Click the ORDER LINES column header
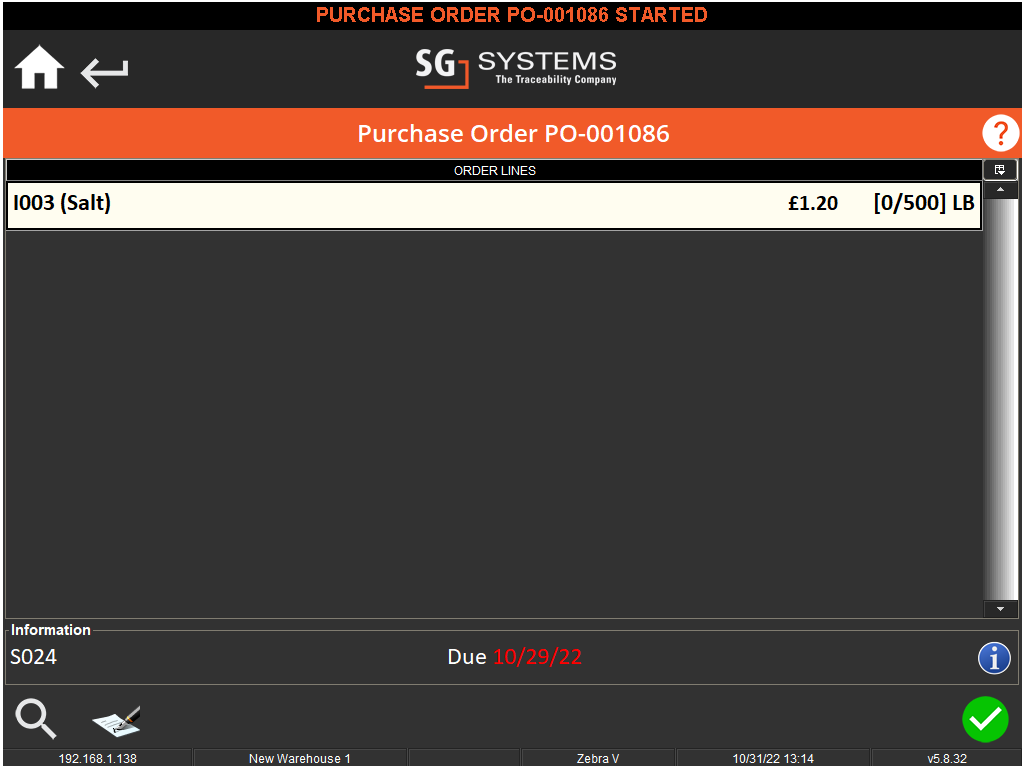The image size is (1025, 768). point(494,171)
